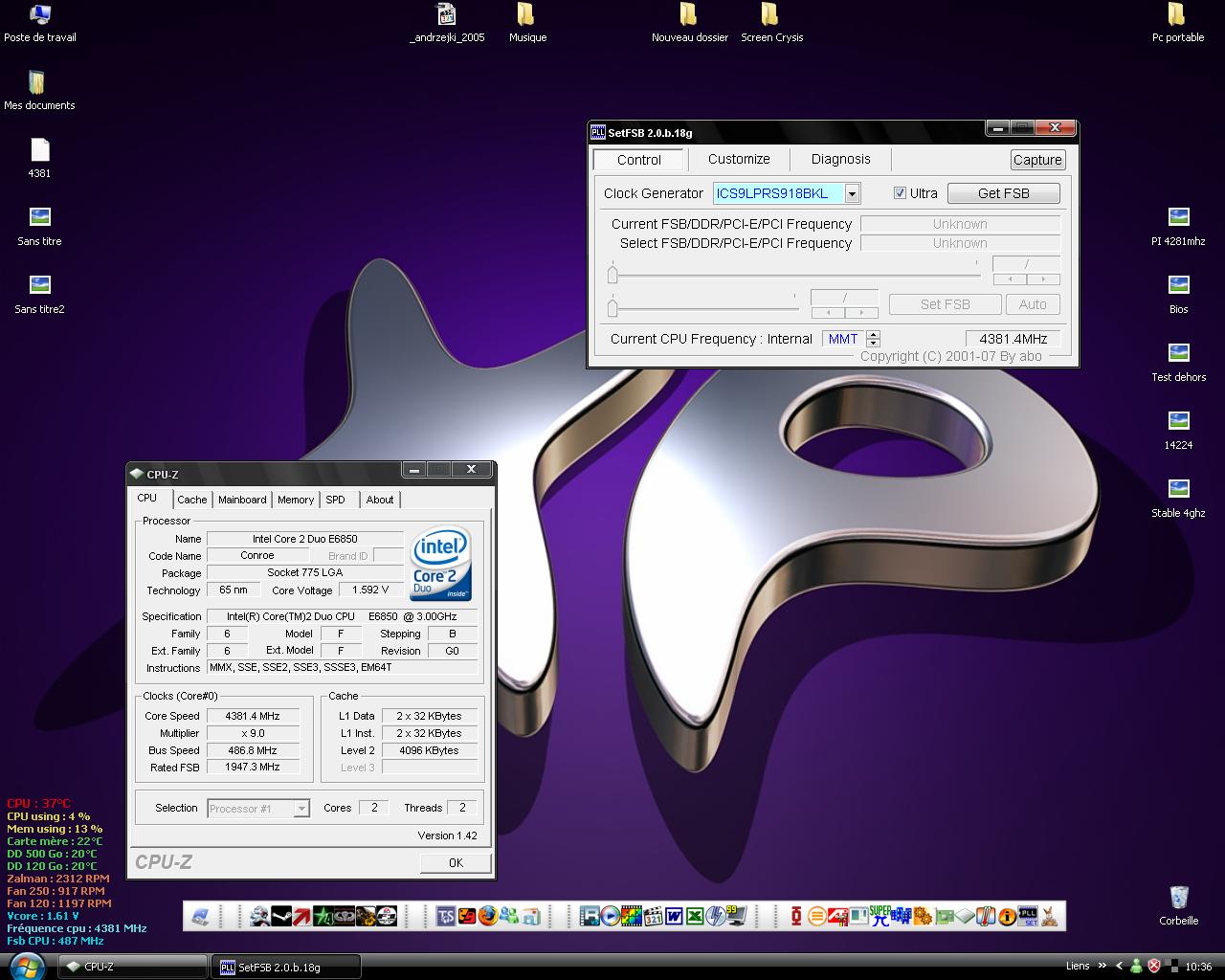
Task: Step the MMT frequency mode spinner
Action: 873,339
